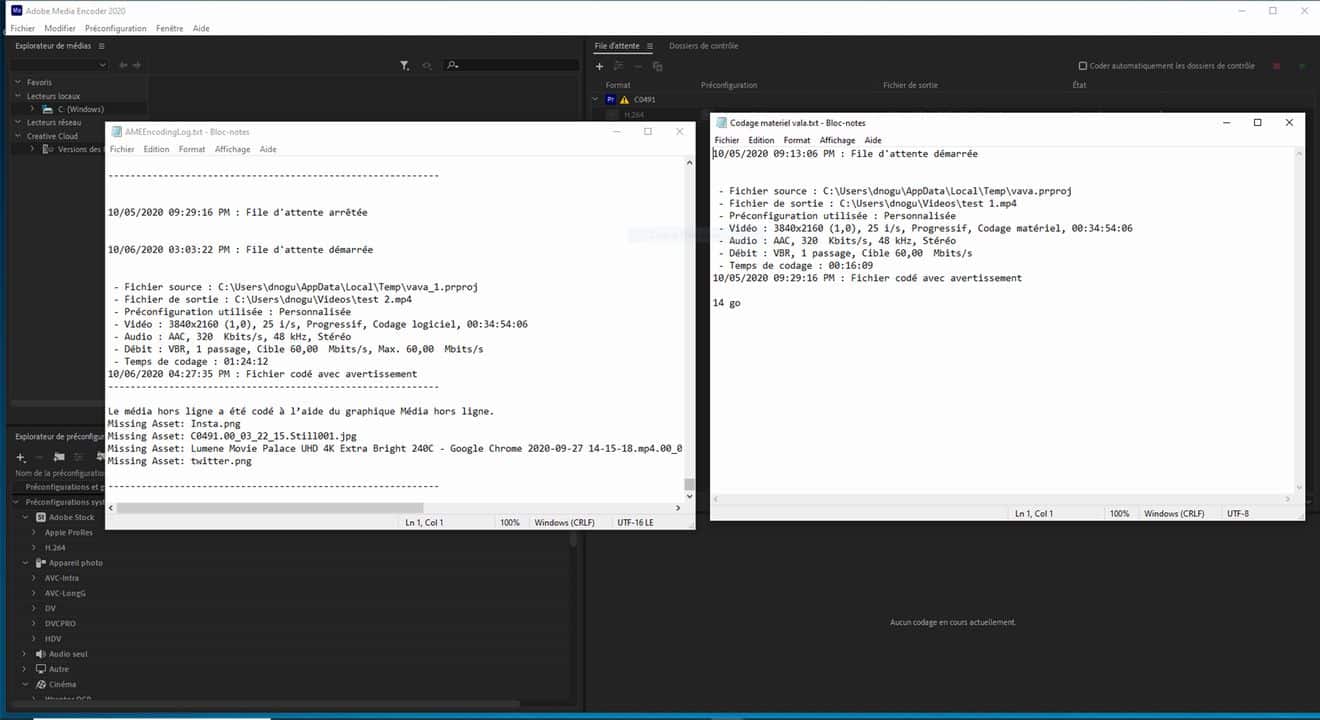The image size is (1320, 720).
Task: Open the Explorateur de médias panel menu
Action: pyautogui.click(x=101, y=46)
